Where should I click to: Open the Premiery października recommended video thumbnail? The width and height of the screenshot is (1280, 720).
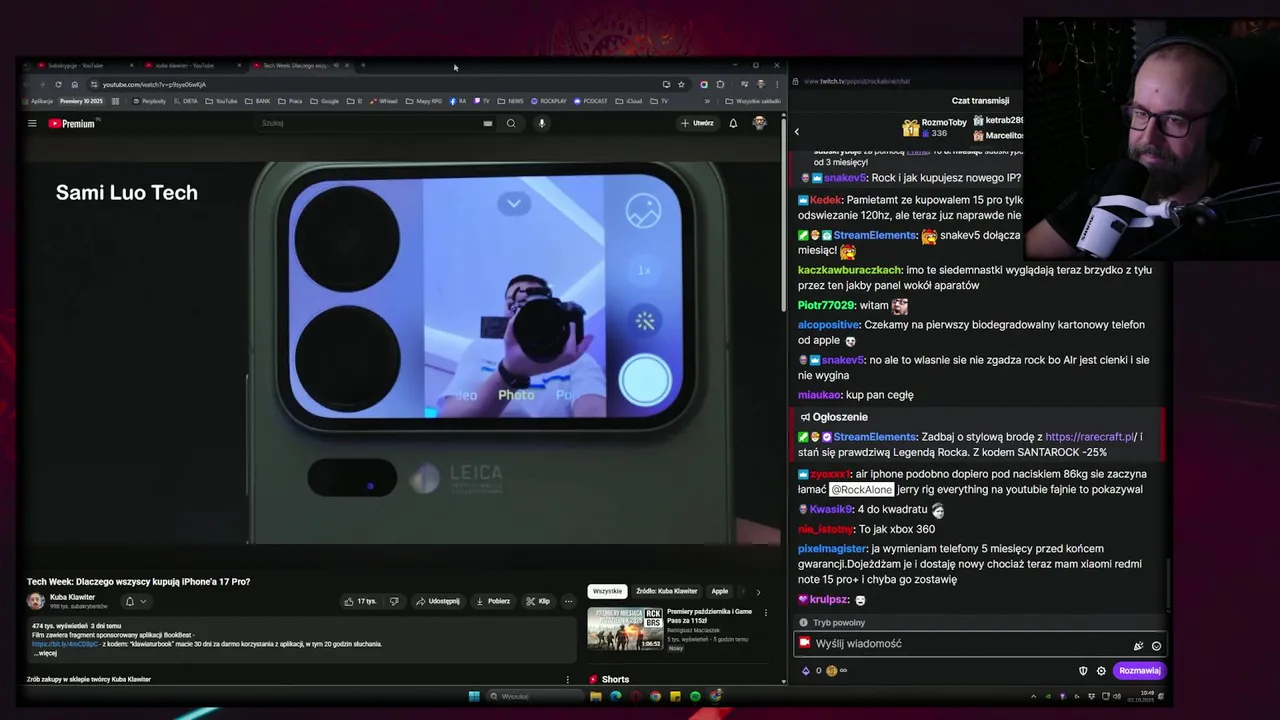click(x=625, y=629)
